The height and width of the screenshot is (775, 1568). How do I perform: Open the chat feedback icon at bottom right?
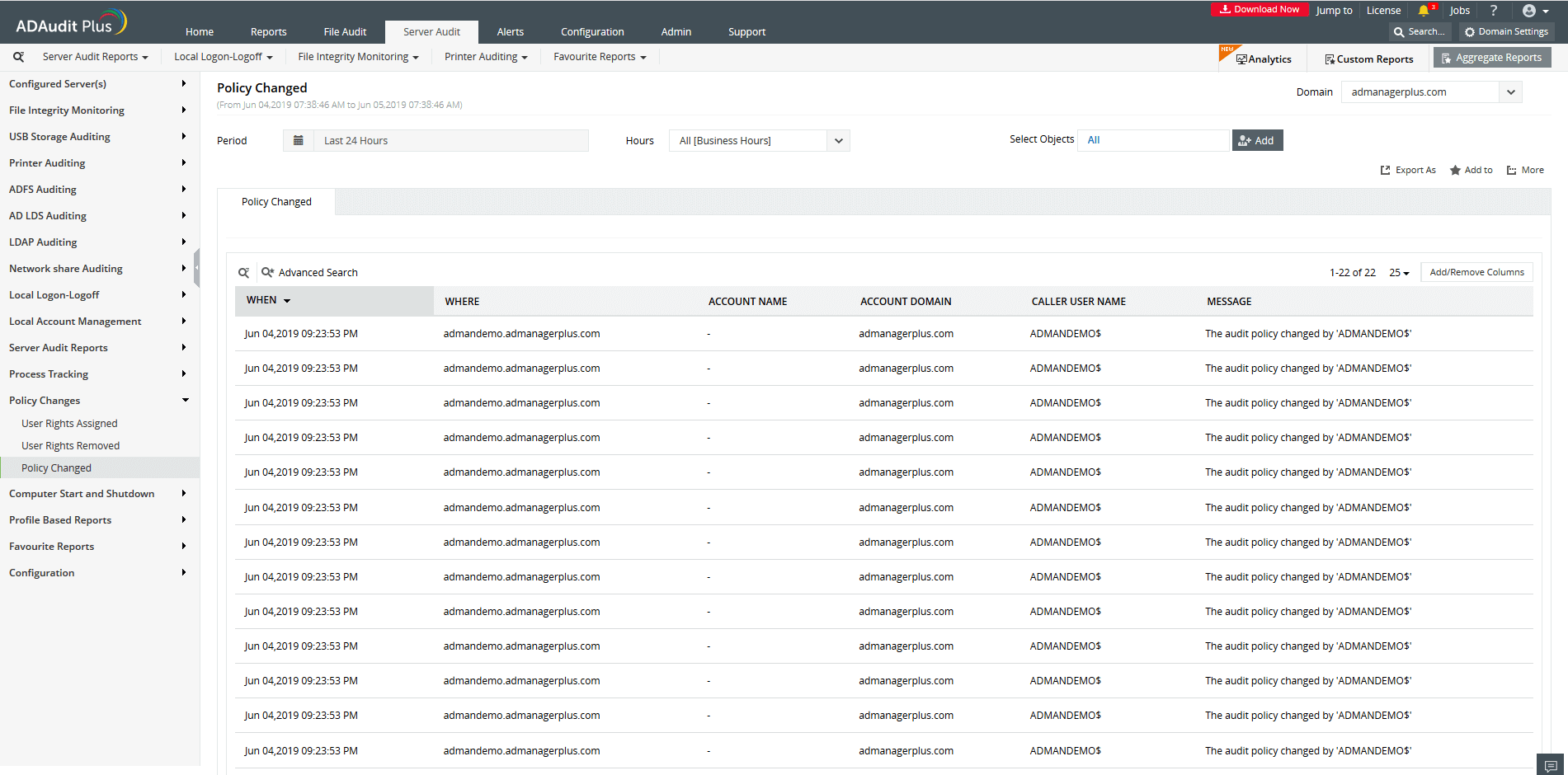click(1551, 765)
